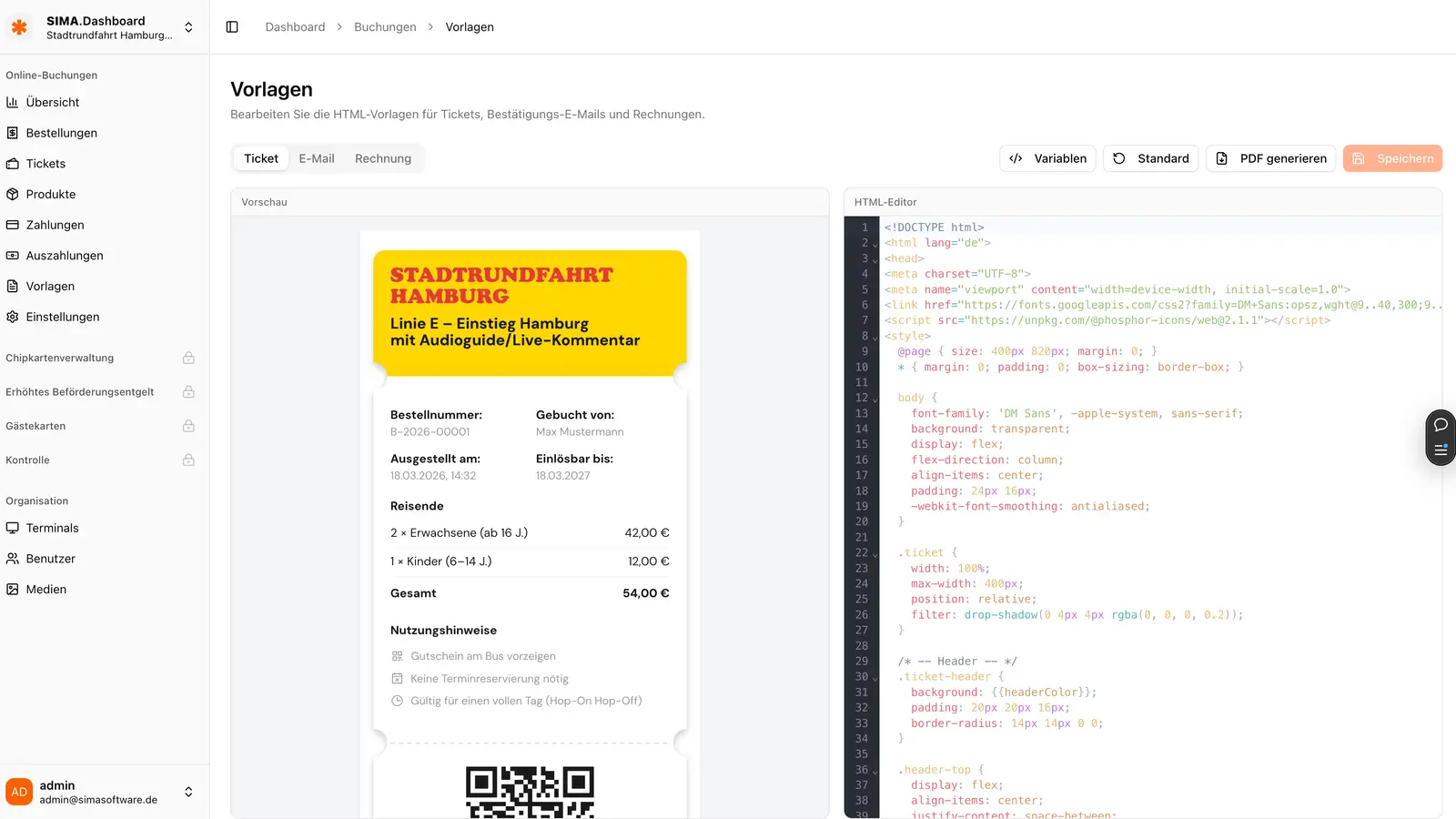Click the Kontrolle section label

(x=27, y=460)
